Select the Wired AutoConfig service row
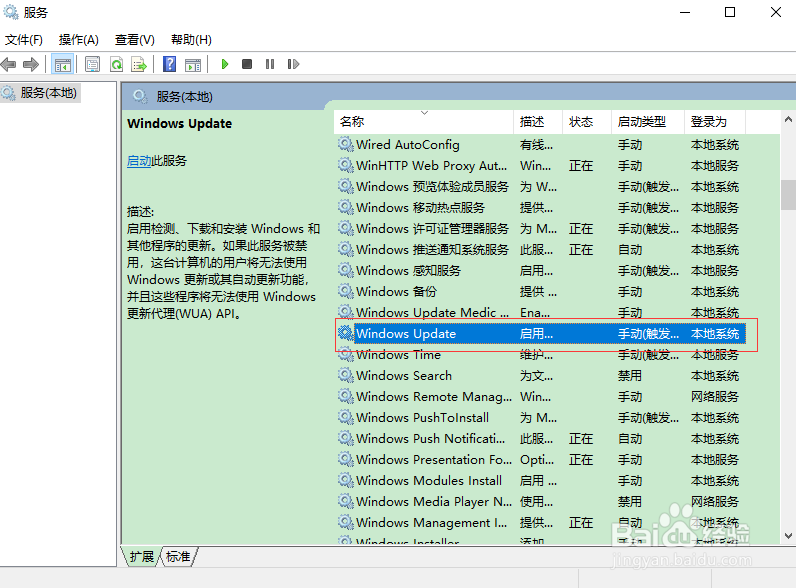Screen dimensions: 796x588 pos(540,145)
